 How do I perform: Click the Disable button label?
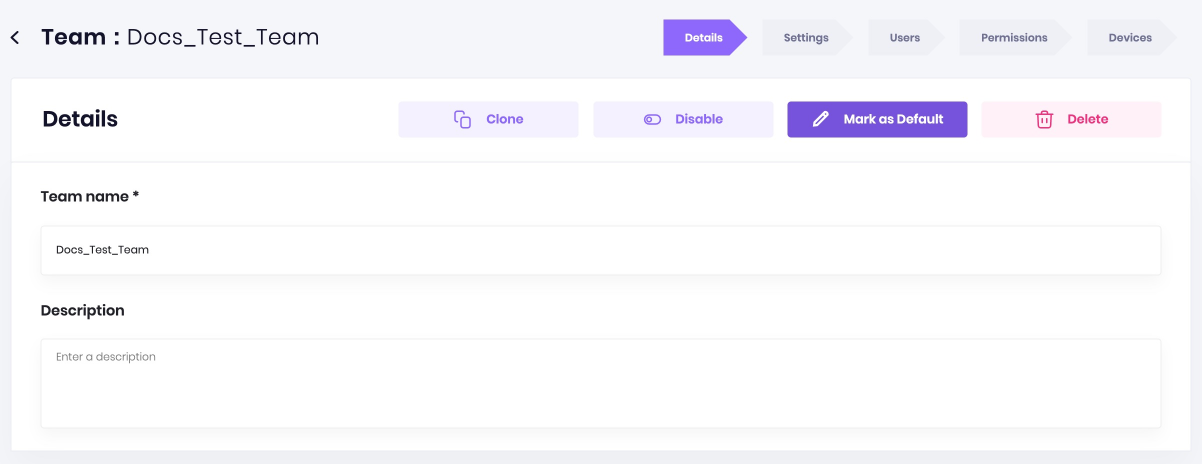coord(699,119)
